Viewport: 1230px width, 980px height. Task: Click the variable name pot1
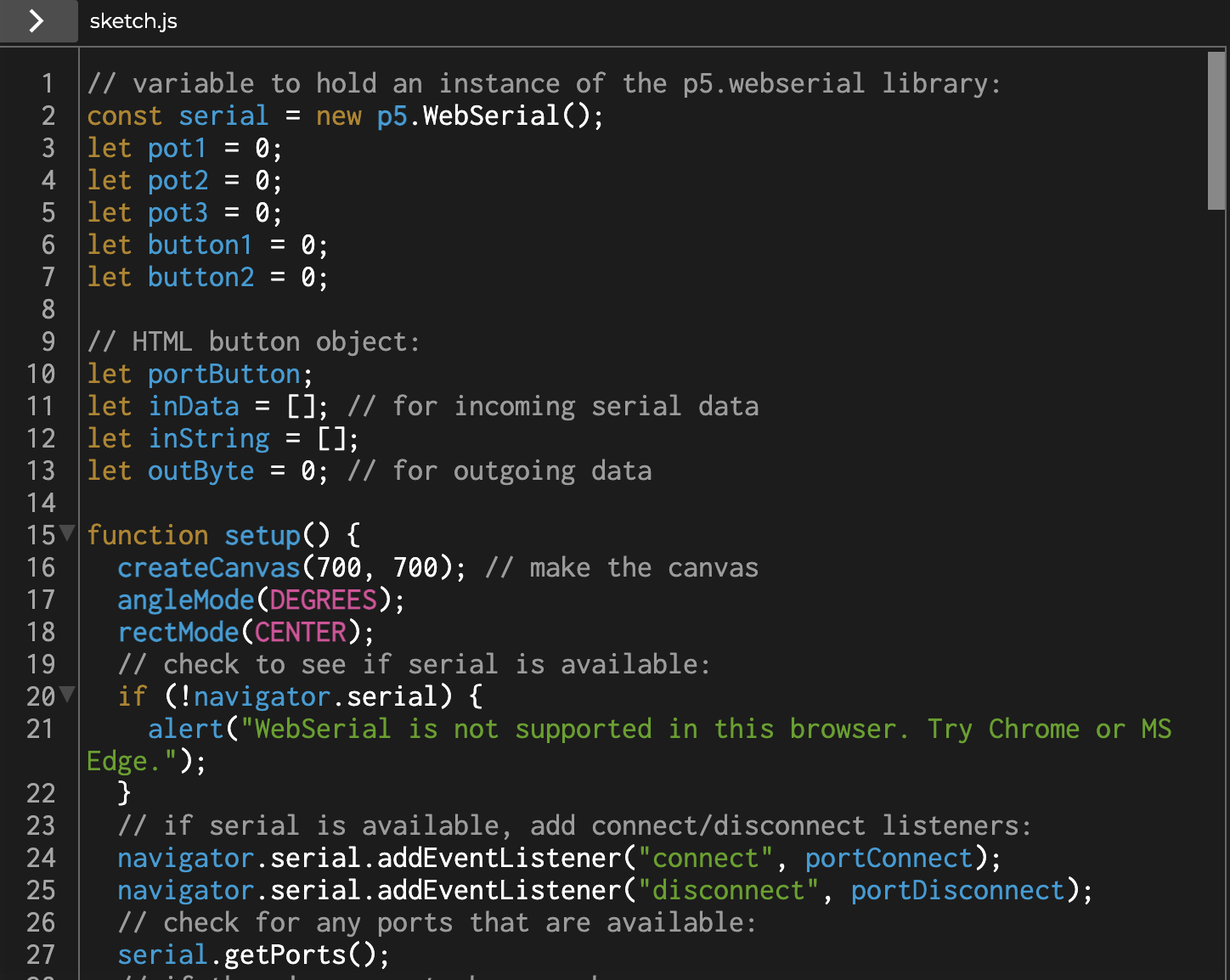(177, 148)
